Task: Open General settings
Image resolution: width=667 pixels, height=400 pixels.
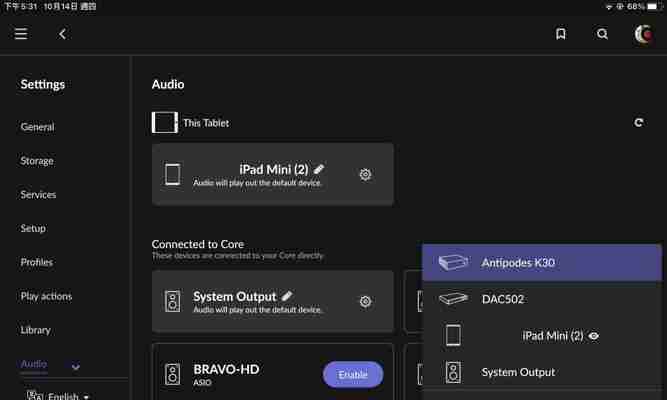Action: [x=37, y=127]
